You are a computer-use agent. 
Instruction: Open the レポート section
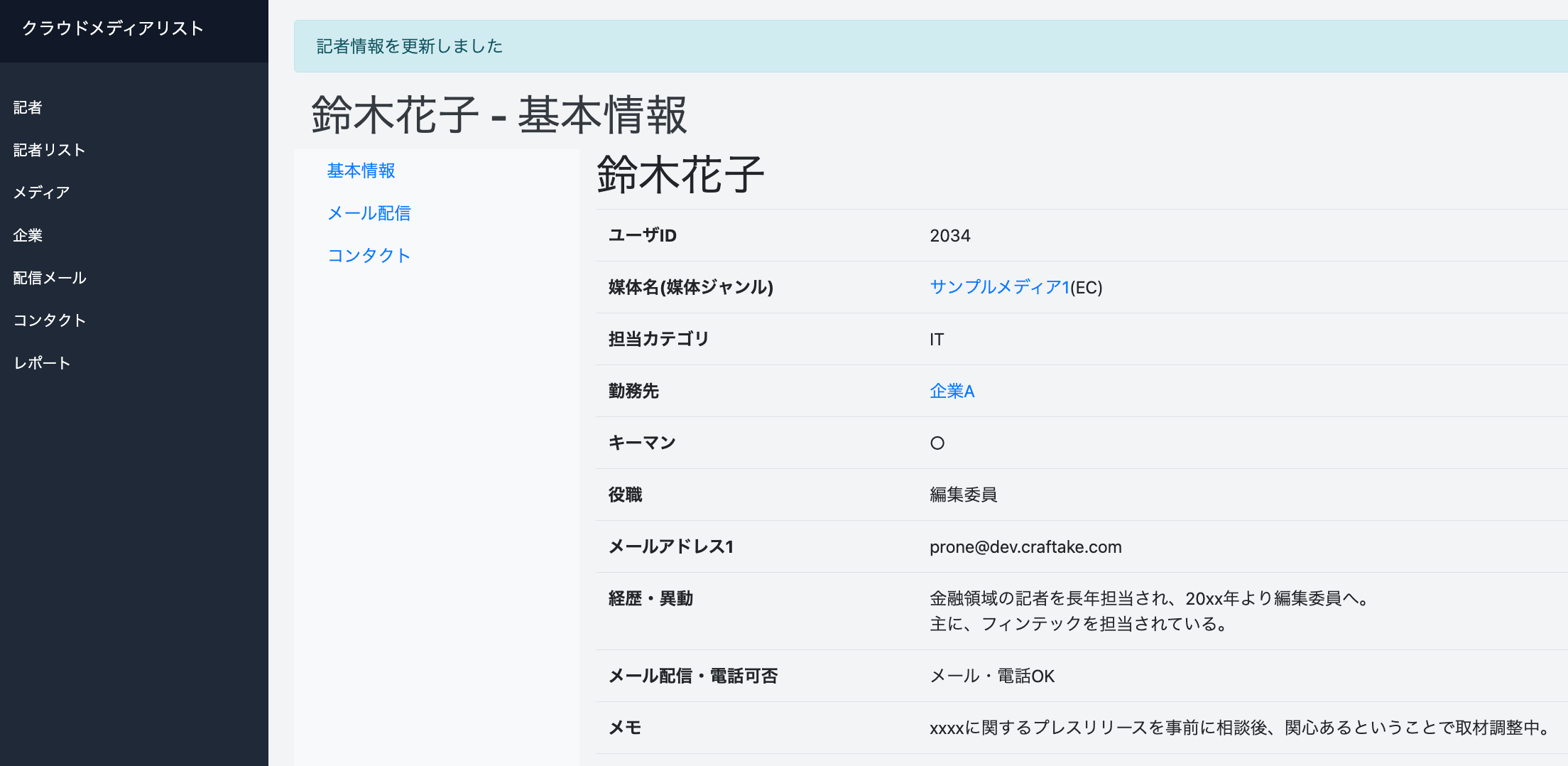(41, 362)
